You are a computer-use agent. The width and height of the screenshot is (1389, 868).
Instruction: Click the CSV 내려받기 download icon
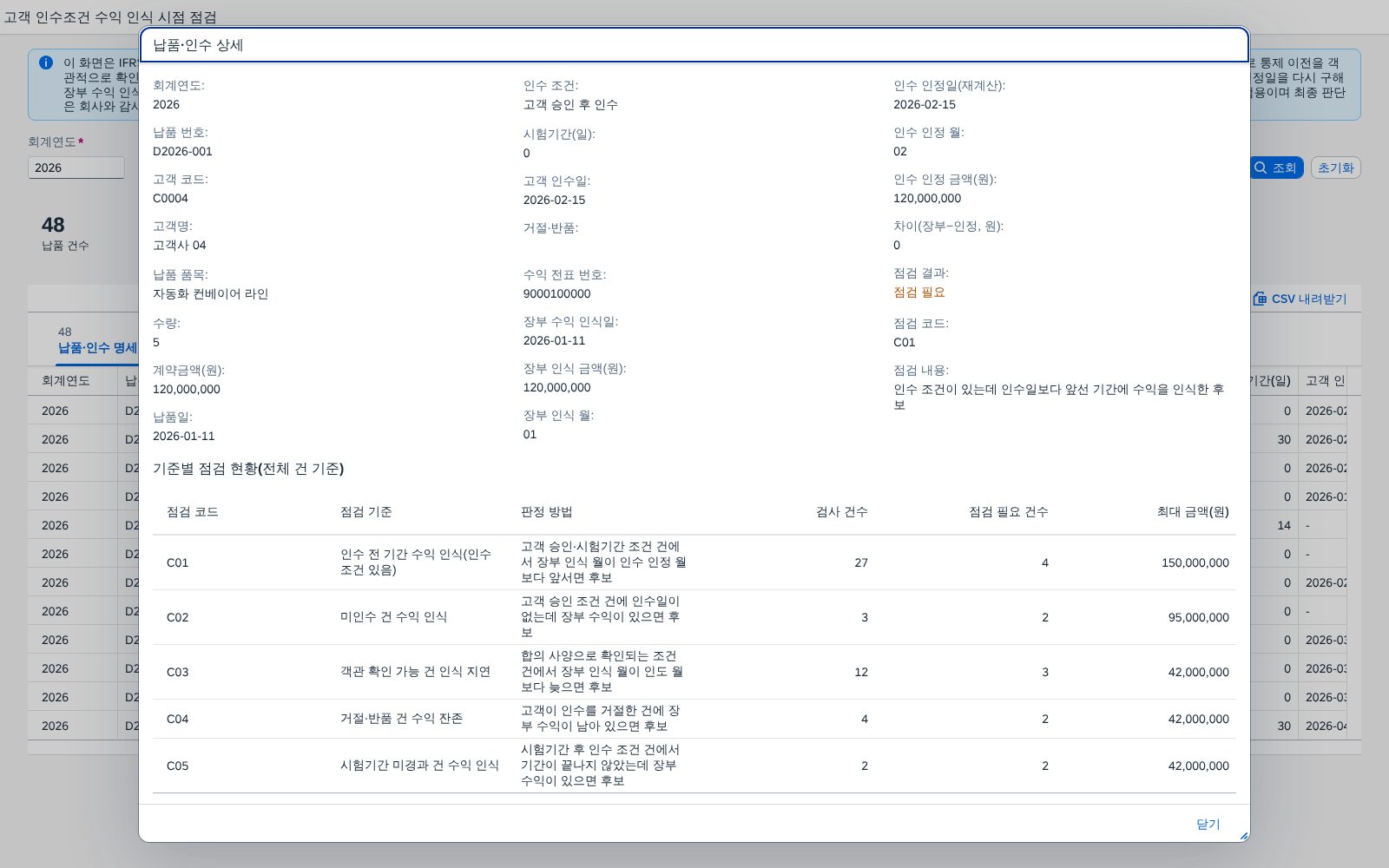click(1260, 299)
